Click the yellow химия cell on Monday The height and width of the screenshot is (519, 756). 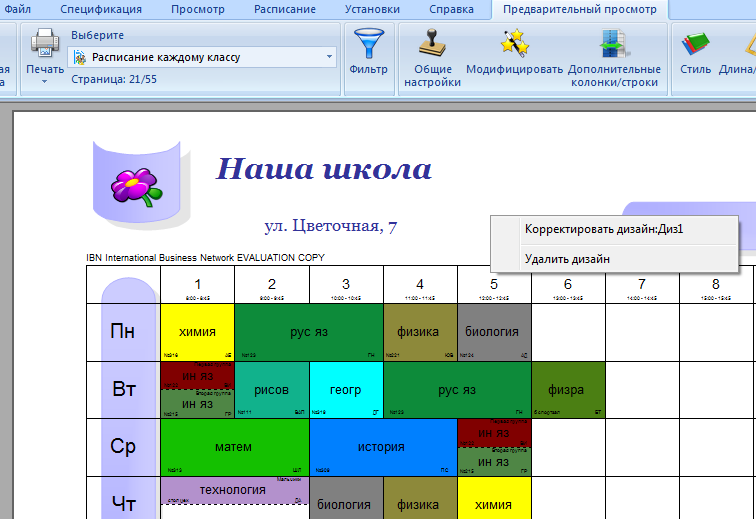[x=197, y=331]
